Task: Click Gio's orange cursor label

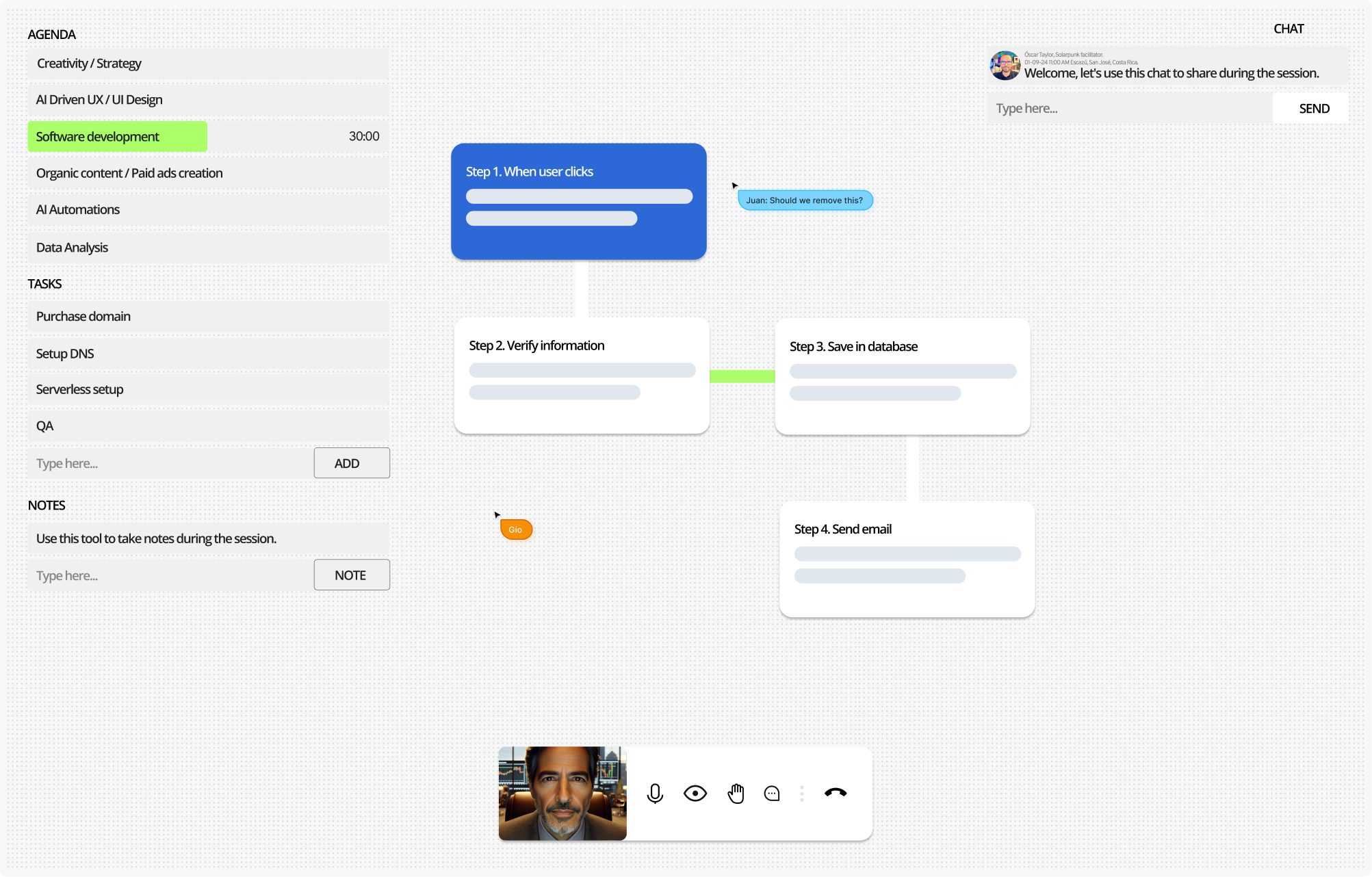Action: click(516, 529)
